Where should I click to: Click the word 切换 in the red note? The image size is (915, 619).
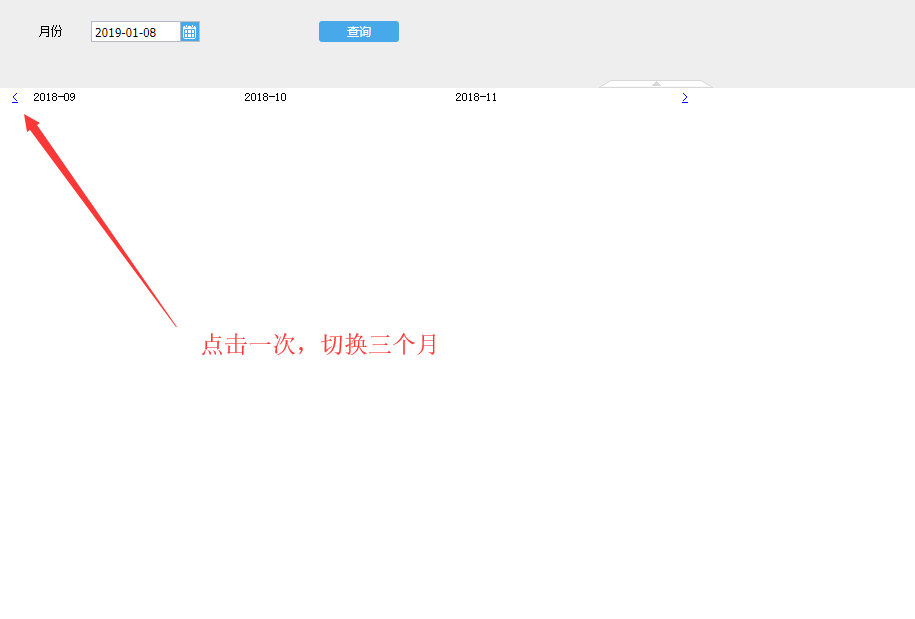point(344,344)
